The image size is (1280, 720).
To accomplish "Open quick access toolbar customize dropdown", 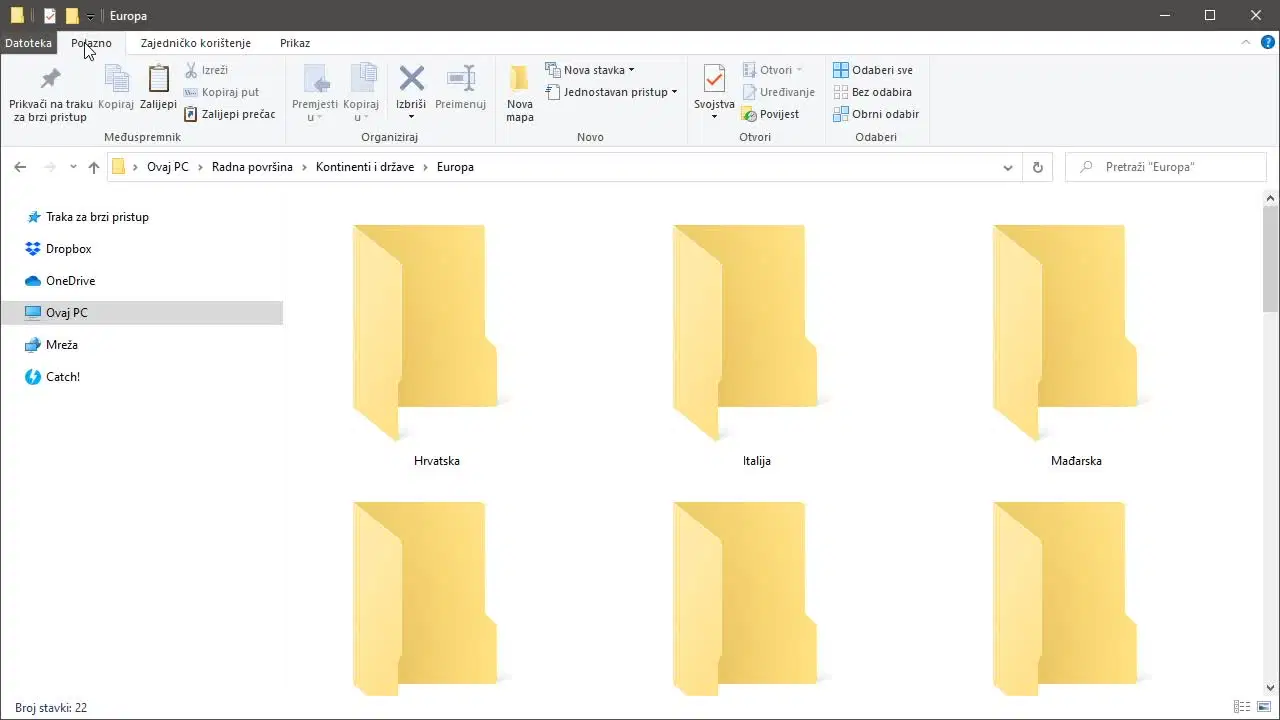I will pyautogui.click(x=90, y=17).
